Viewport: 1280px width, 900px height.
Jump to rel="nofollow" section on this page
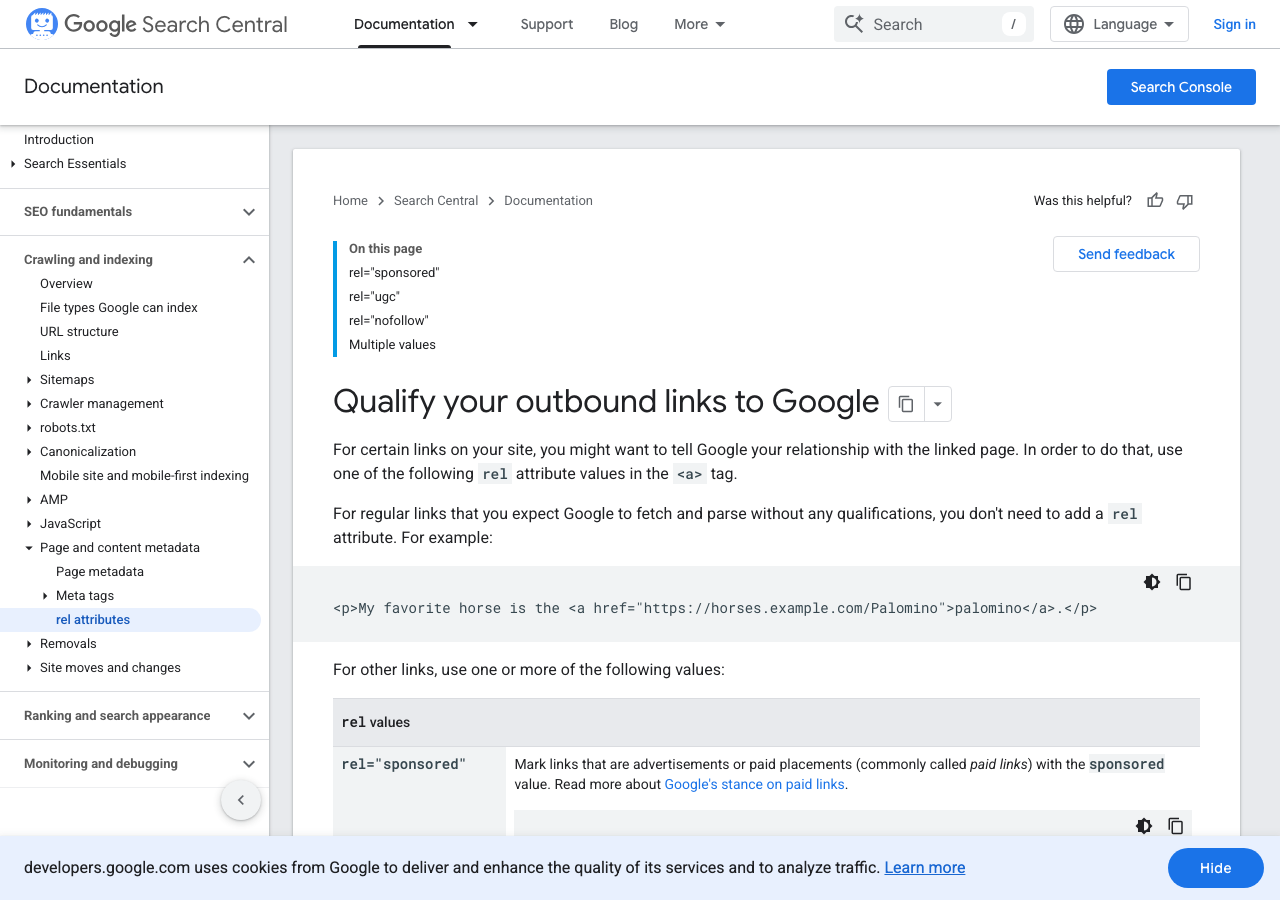(x=389, y=321)
